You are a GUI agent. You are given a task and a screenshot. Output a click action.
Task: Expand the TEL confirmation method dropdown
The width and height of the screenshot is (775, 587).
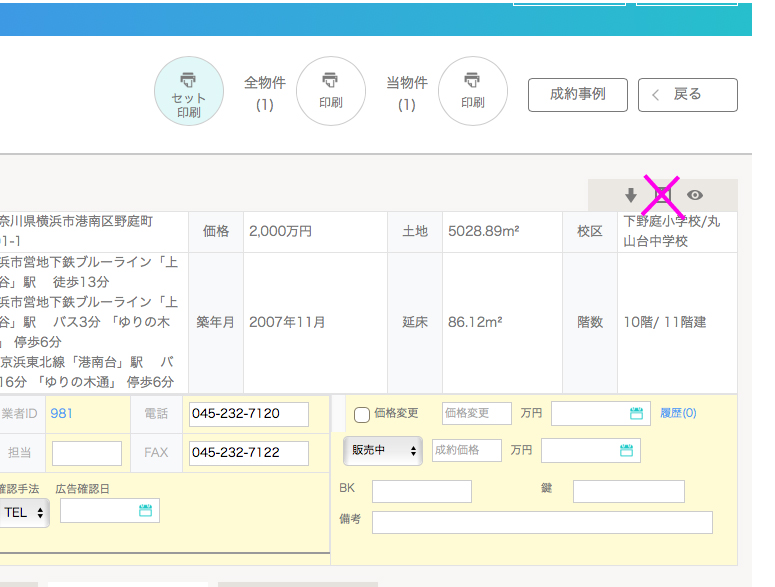[x=24, y=512]
